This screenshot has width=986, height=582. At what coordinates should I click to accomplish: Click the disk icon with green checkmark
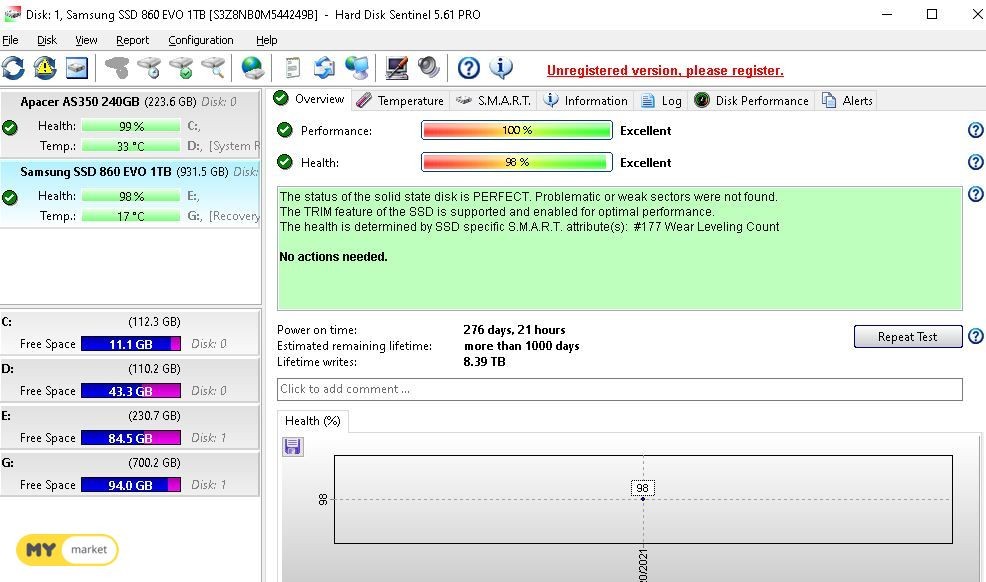[182, 68]
